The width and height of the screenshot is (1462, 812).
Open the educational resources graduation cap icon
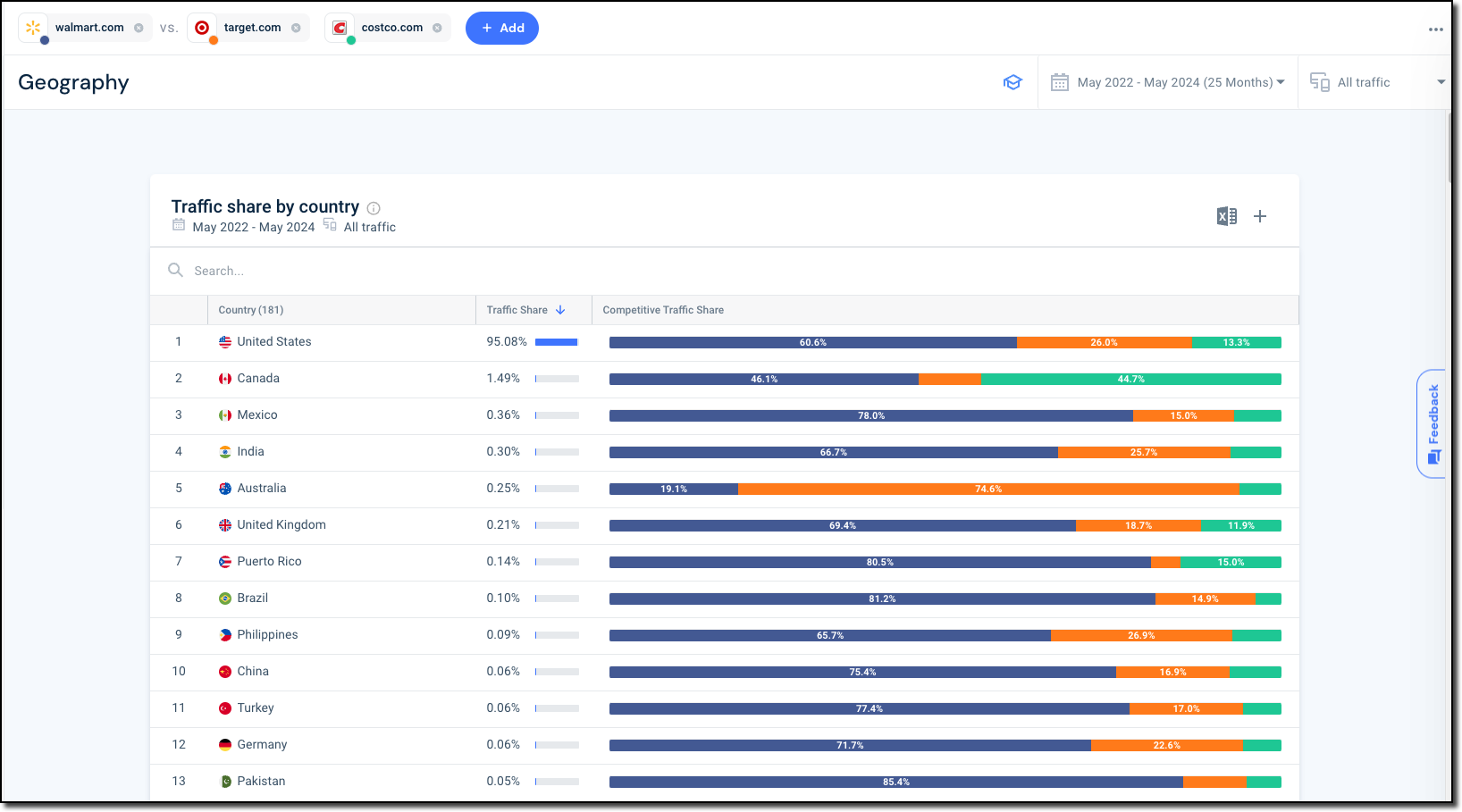(1012, 81)
